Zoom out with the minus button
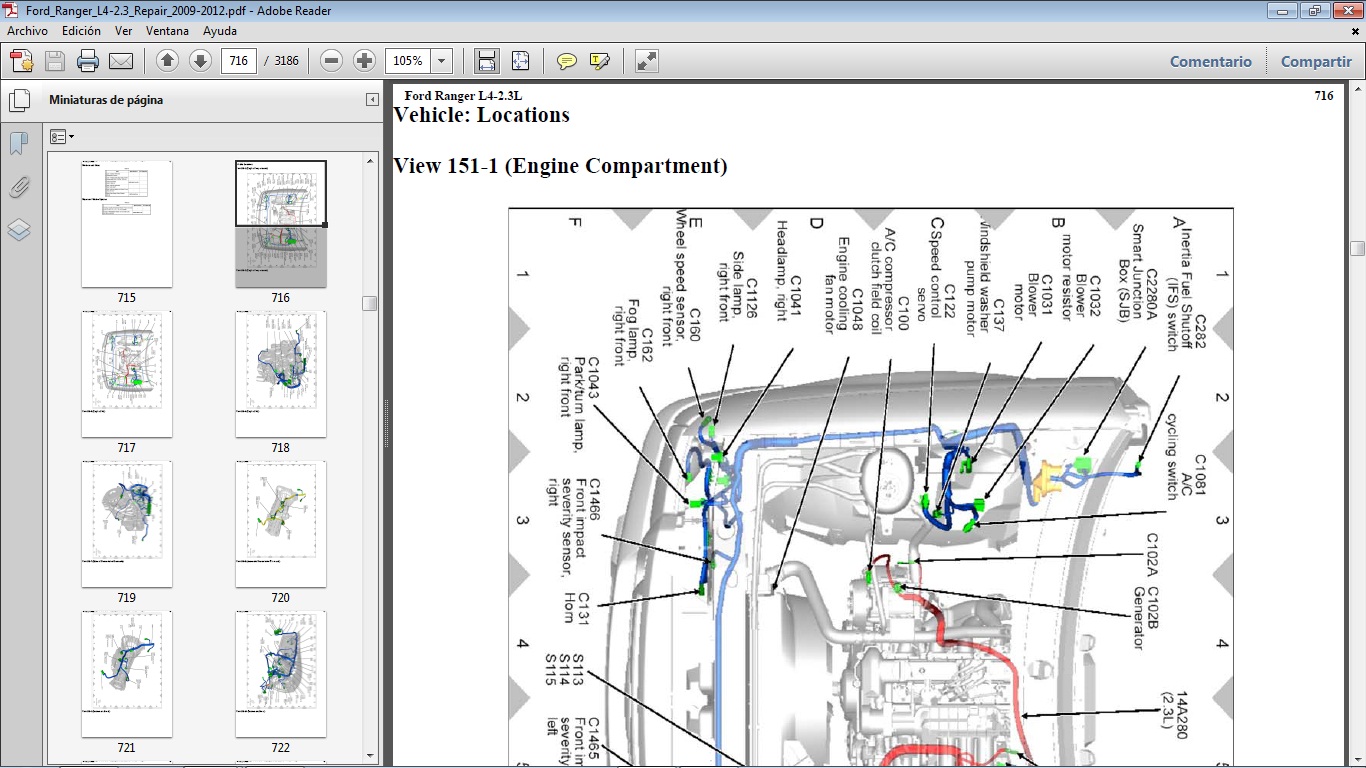 (x=332, y=61)
